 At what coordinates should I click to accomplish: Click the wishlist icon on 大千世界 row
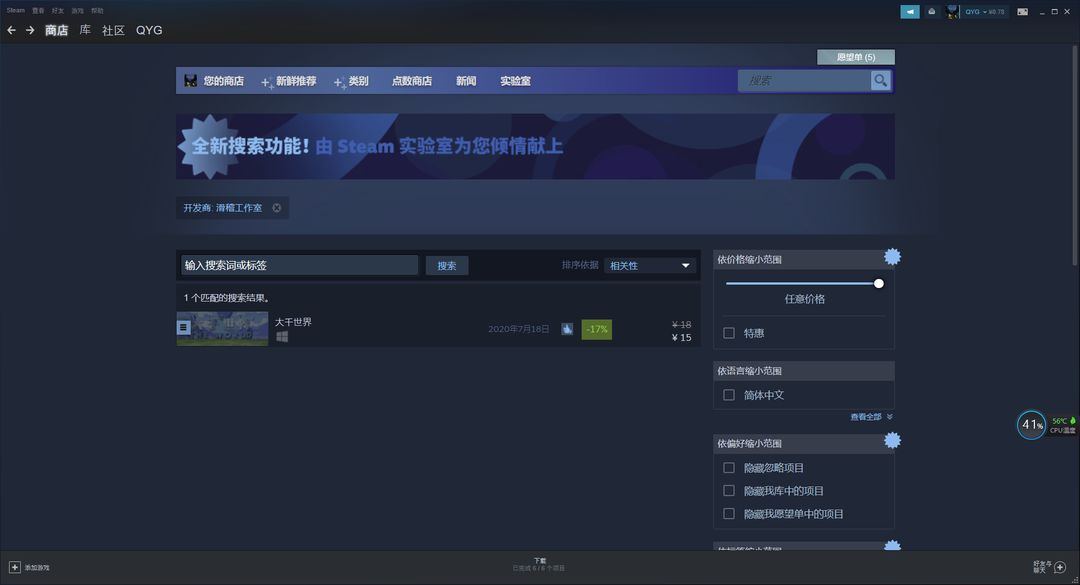pyautogui.click(x=183, y=328)
